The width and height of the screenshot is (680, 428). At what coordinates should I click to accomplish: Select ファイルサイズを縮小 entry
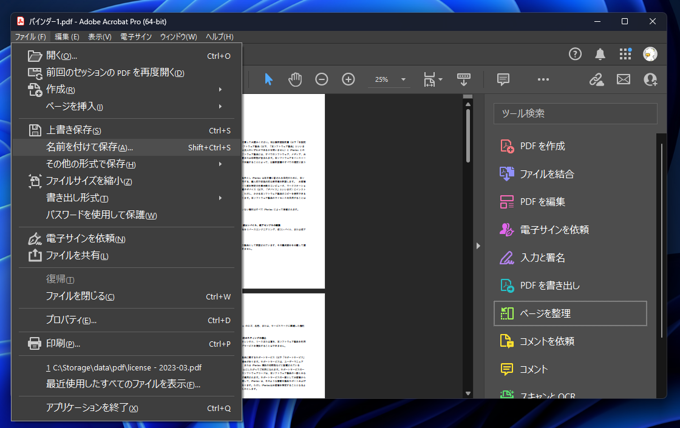point(127,181)
